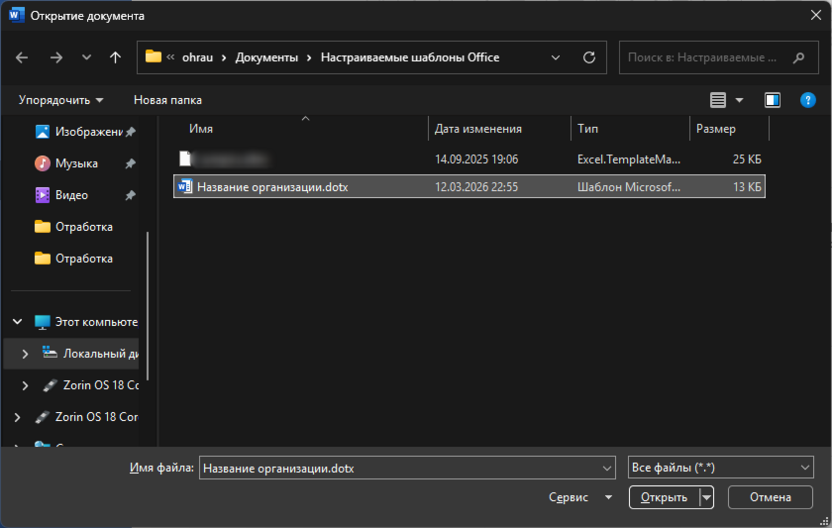Viewport: 832px width, 528px height.
Task: Create a folder with Новая папка
Action: click(x=168, y=100)
